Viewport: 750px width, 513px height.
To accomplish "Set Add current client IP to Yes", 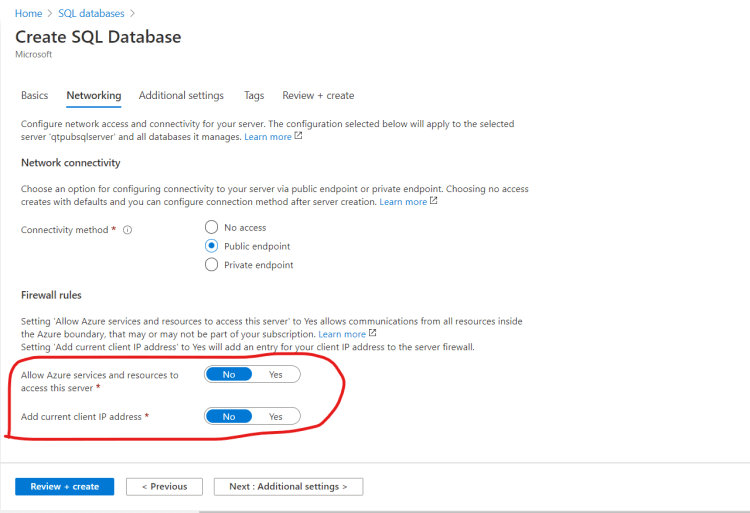I will click(x=276, y=416).
